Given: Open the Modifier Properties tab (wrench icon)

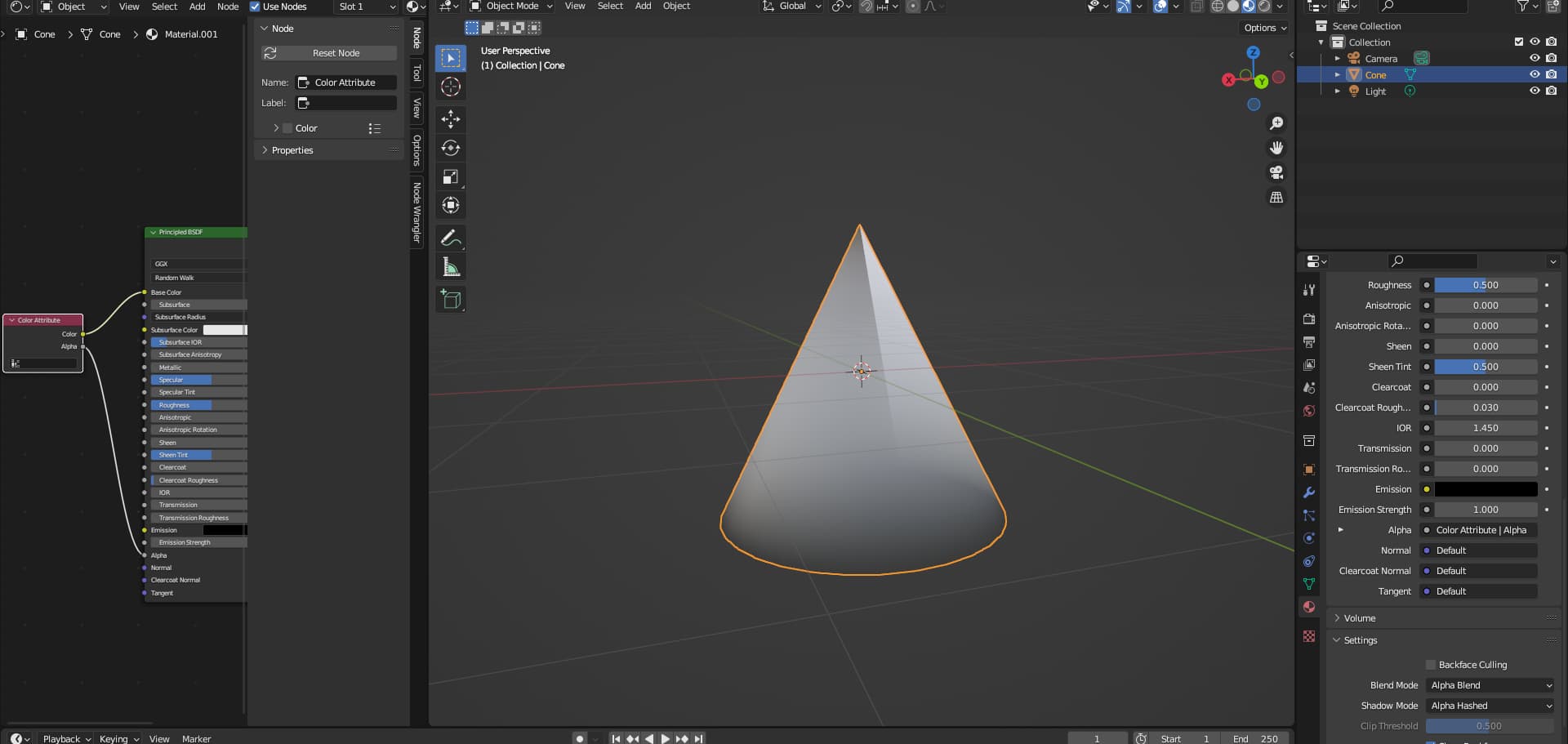Looking at the screenshot, I should [1308, 493].
